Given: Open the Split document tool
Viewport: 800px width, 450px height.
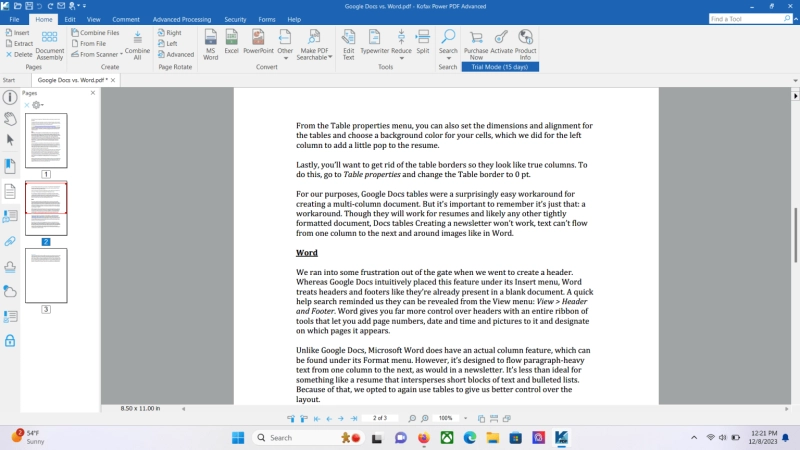Looking at the screenshot, I should pyautogui.click(x=422, y=42).
